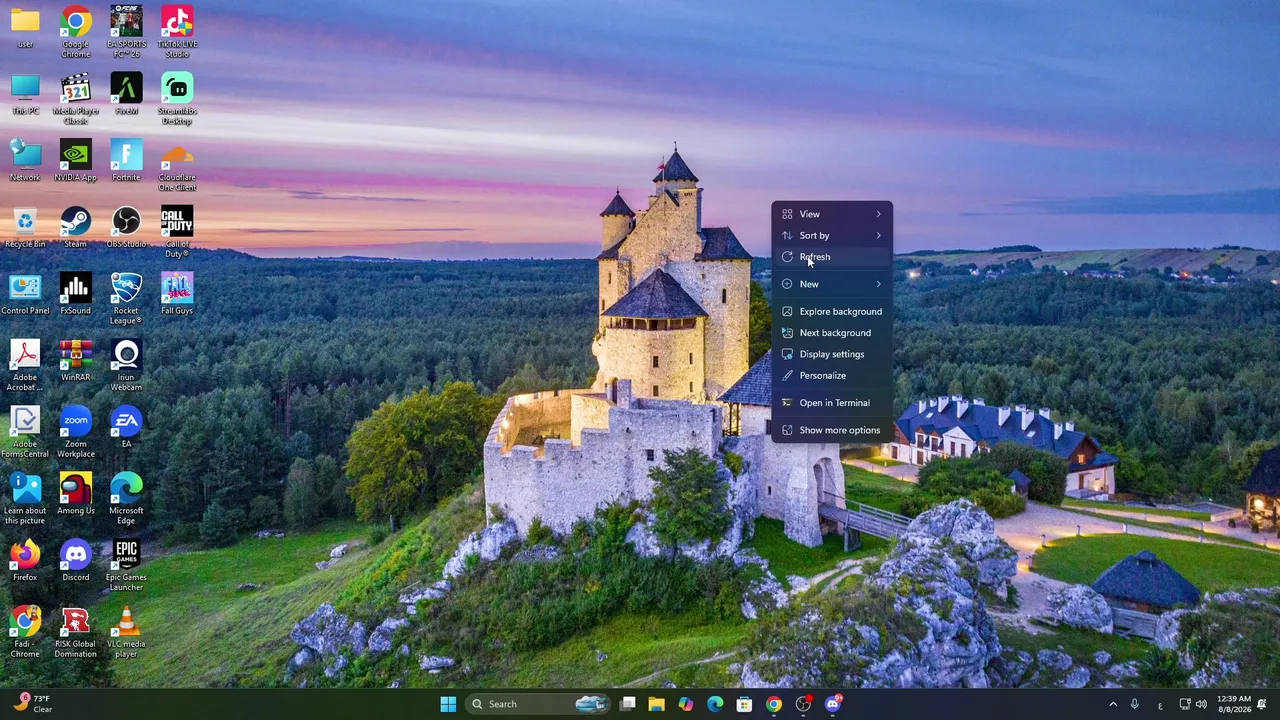The width and height of the screenshot is (1280, 720).
Task: Open the NVIDIA App shortcut
Action: tap(75, 160)
